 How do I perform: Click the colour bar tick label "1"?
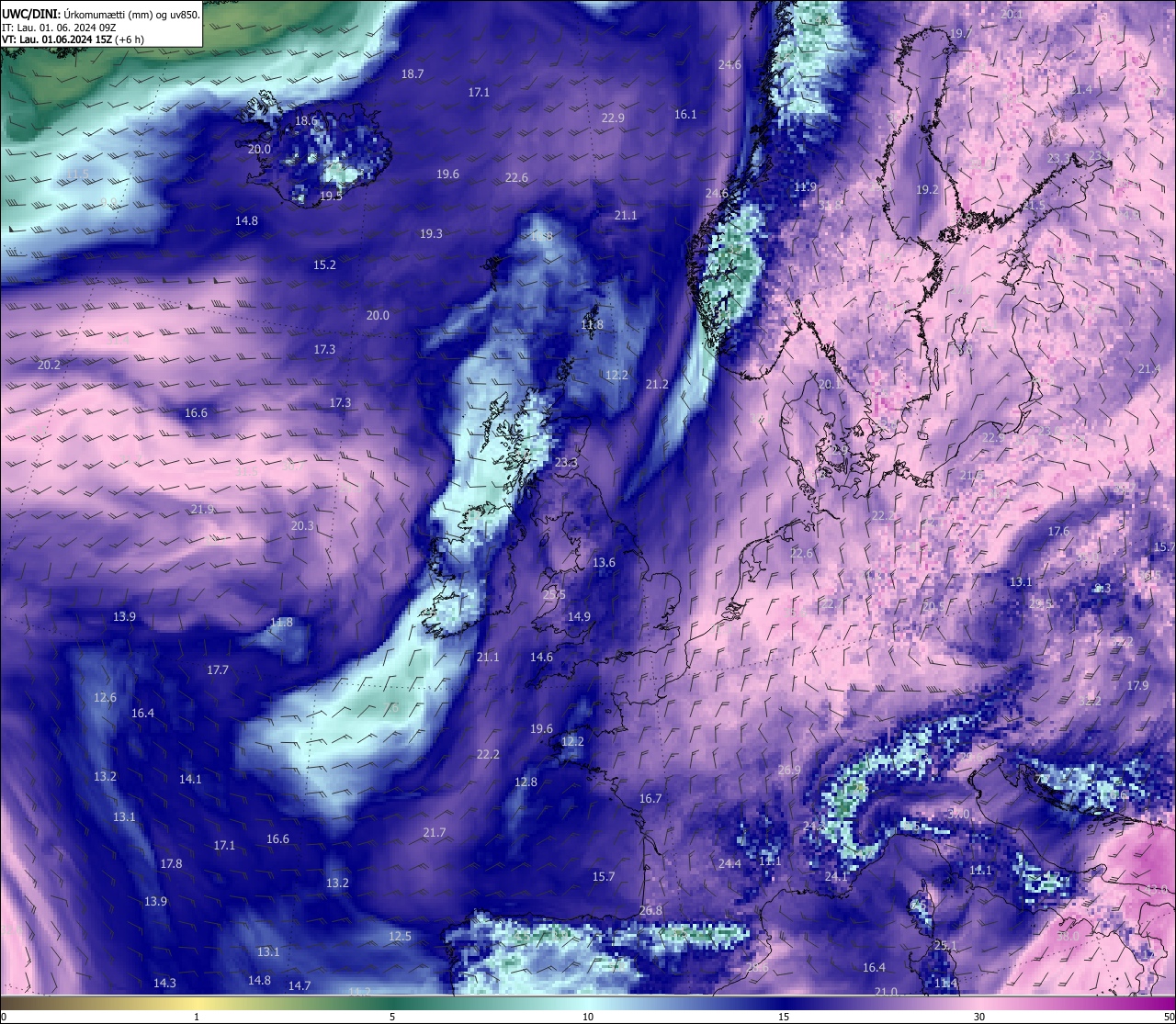point(197,1017)
